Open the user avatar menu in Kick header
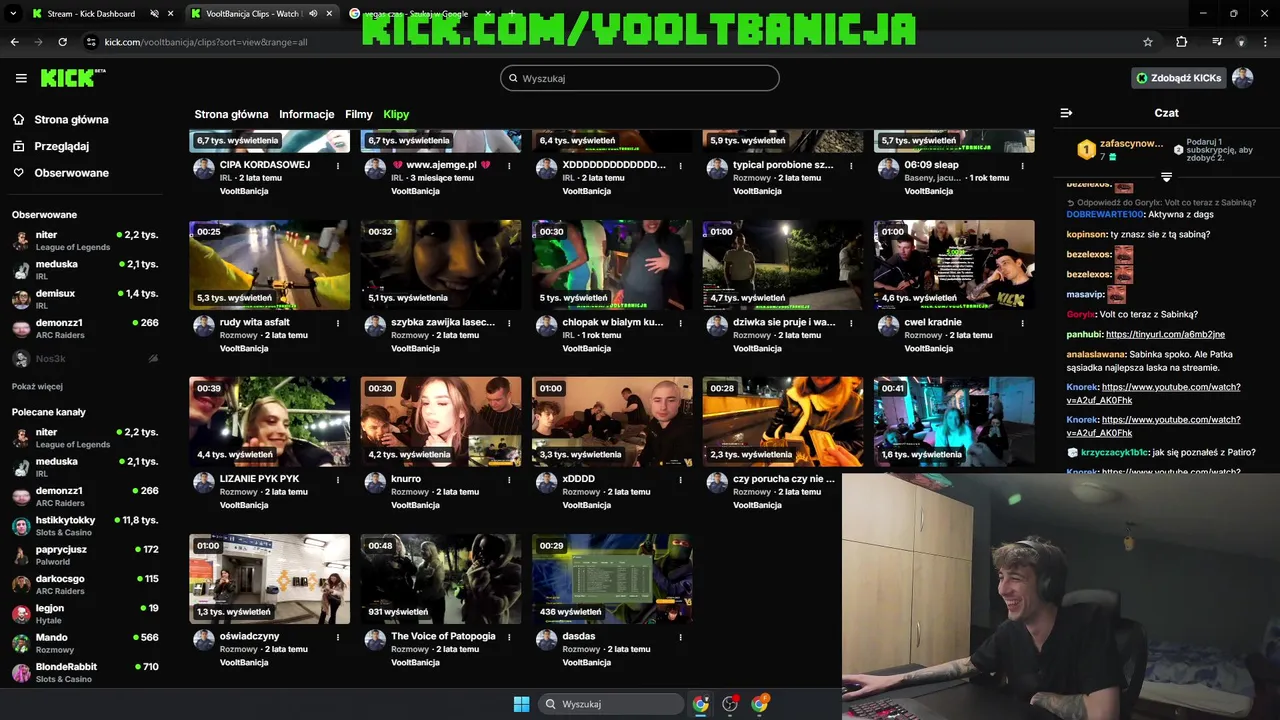Screen dimensions: 1280x720 [1242, 78]
